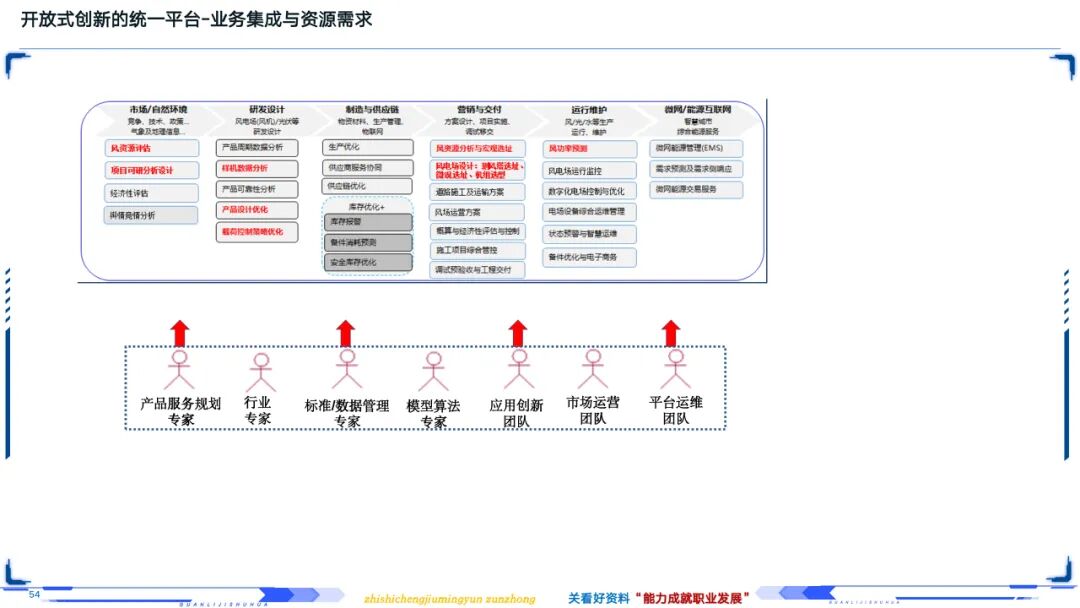Select the 备件优化与电子商务 box

coord(590,258)
